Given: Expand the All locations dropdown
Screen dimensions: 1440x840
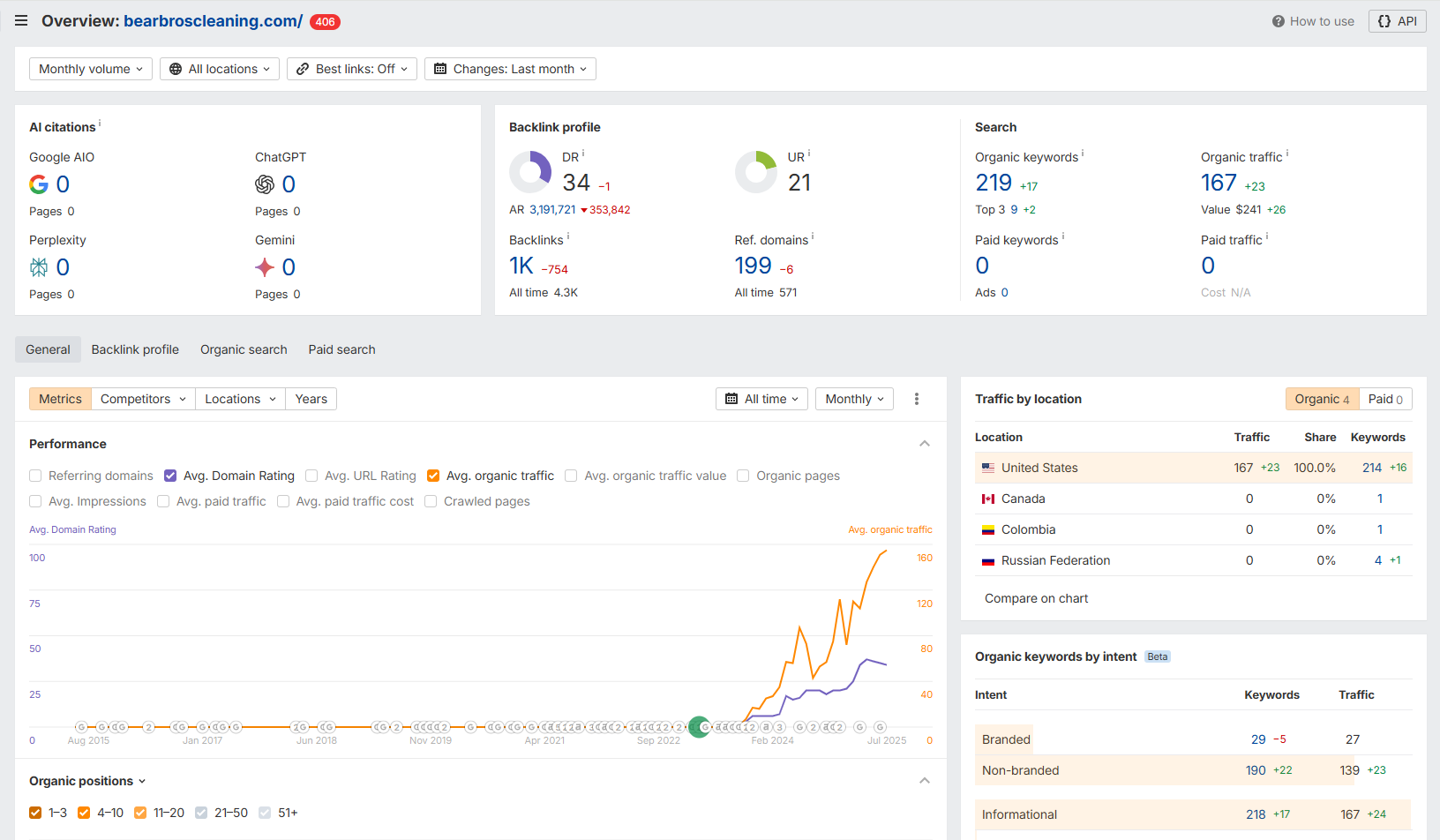Looking at the screenshot, I should [220, 69].
